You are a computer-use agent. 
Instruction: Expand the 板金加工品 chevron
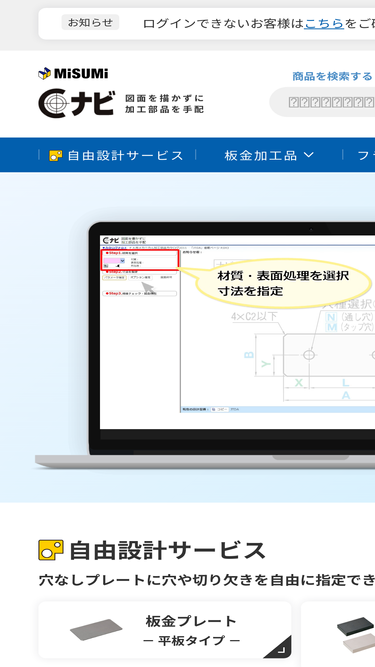[x=309, y=155]
